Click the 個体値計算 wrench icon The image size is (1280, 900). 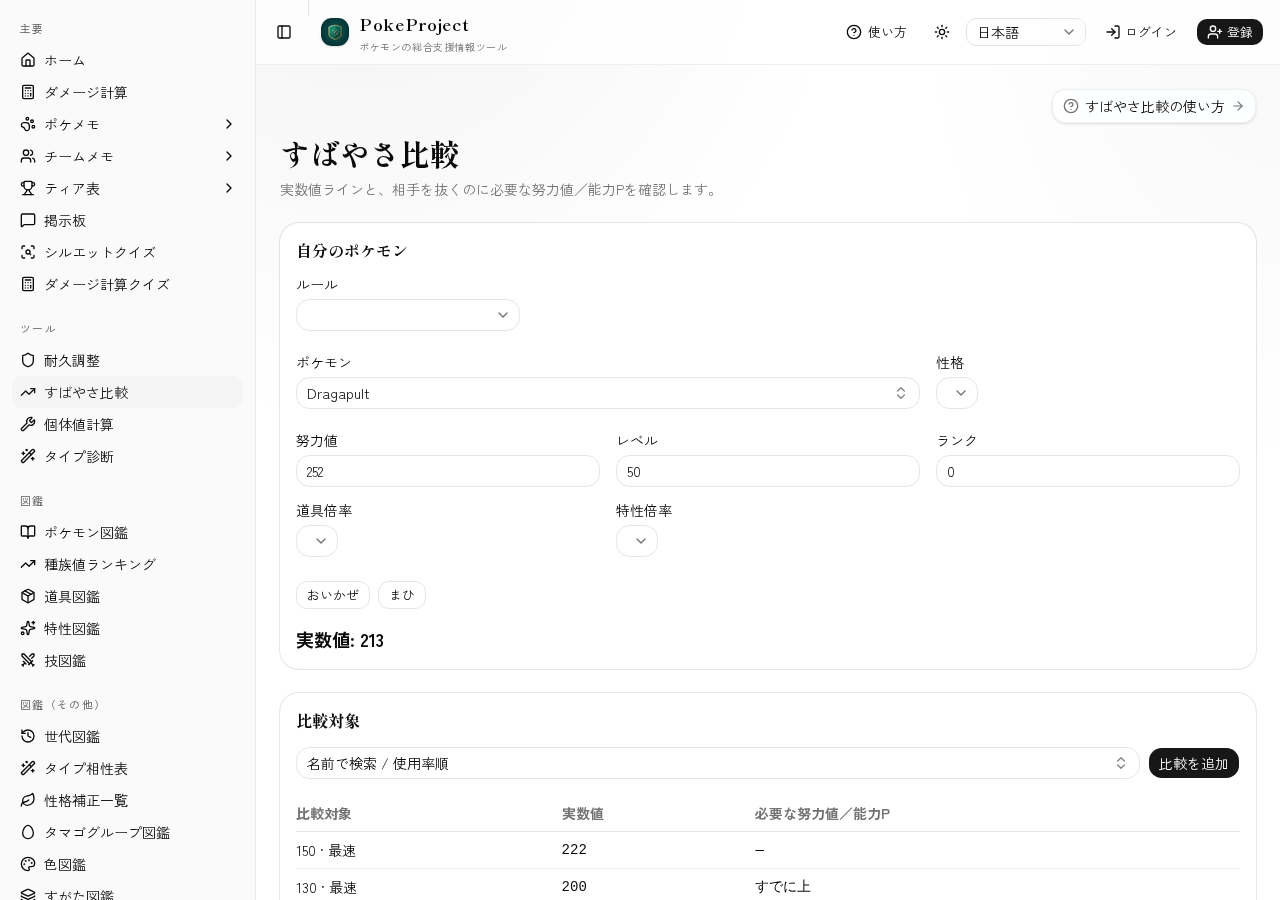(x=28, y=424)
